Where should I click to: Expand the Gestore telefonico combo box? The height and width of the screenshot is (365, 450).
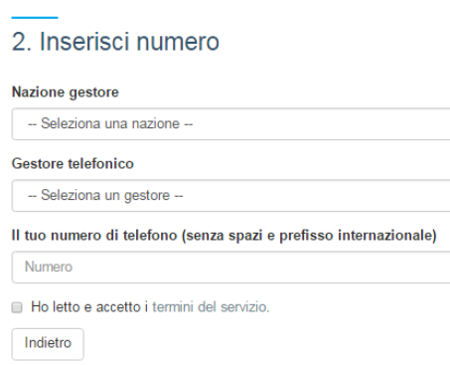tap(231, 195)
